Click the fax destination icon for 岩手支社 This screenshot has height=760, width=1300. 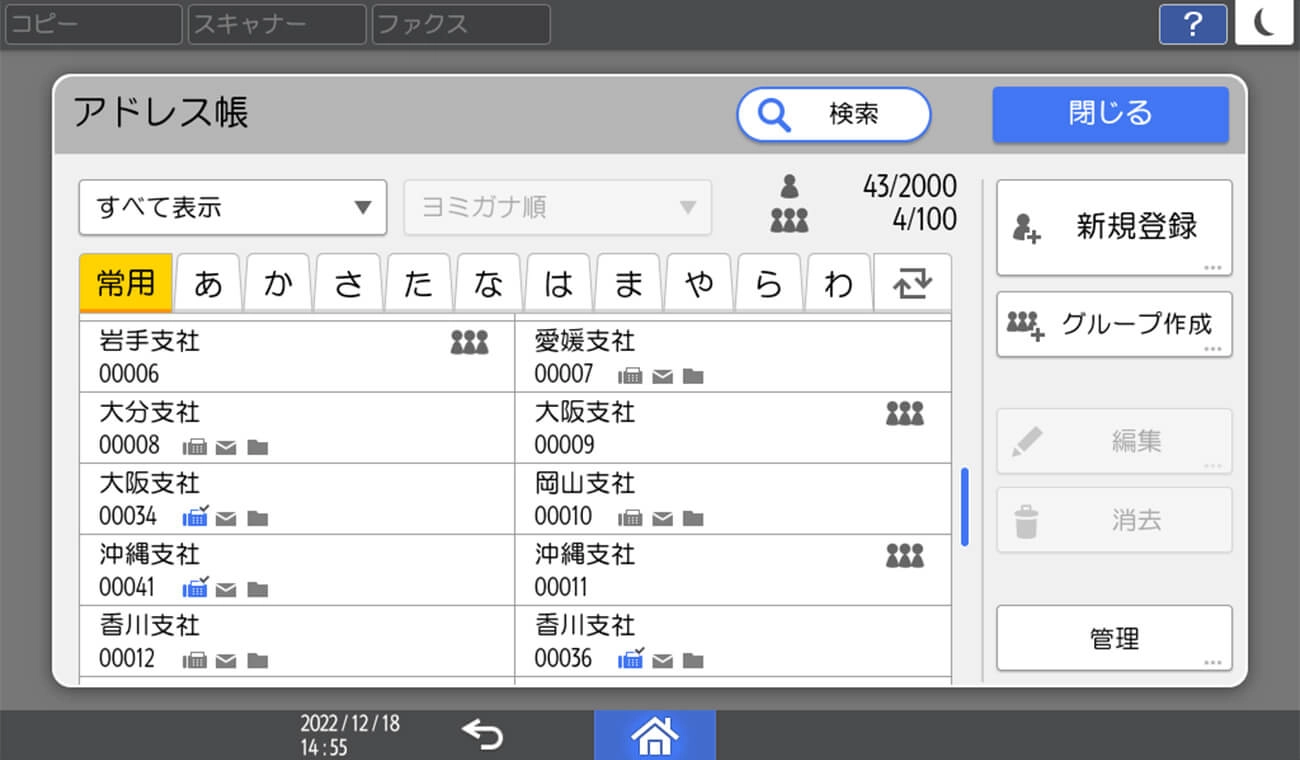pyautogui.click(x=470, y=341)
